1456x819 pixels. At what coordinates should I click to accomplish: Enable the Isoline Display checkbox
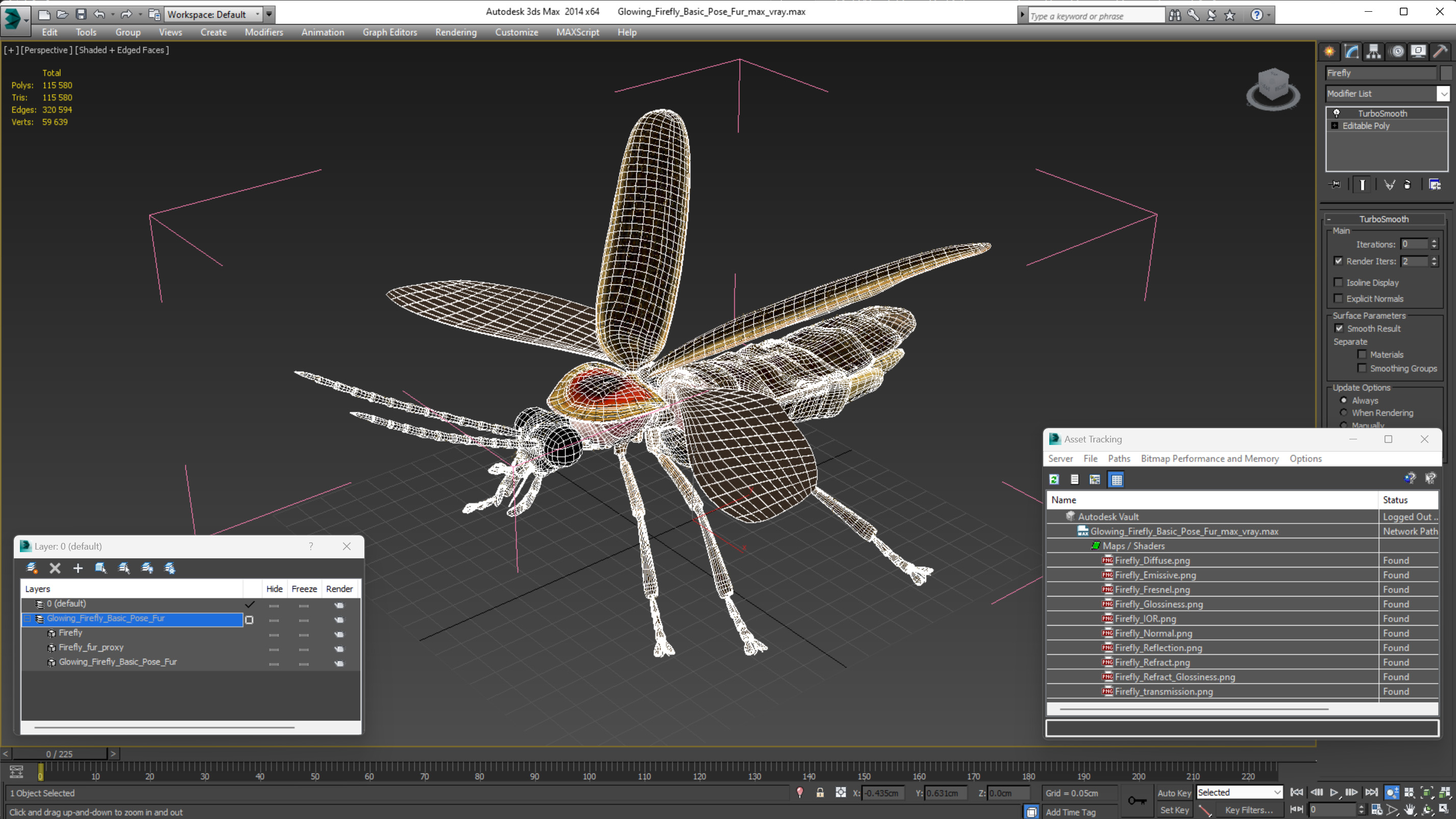[1339, 282]
